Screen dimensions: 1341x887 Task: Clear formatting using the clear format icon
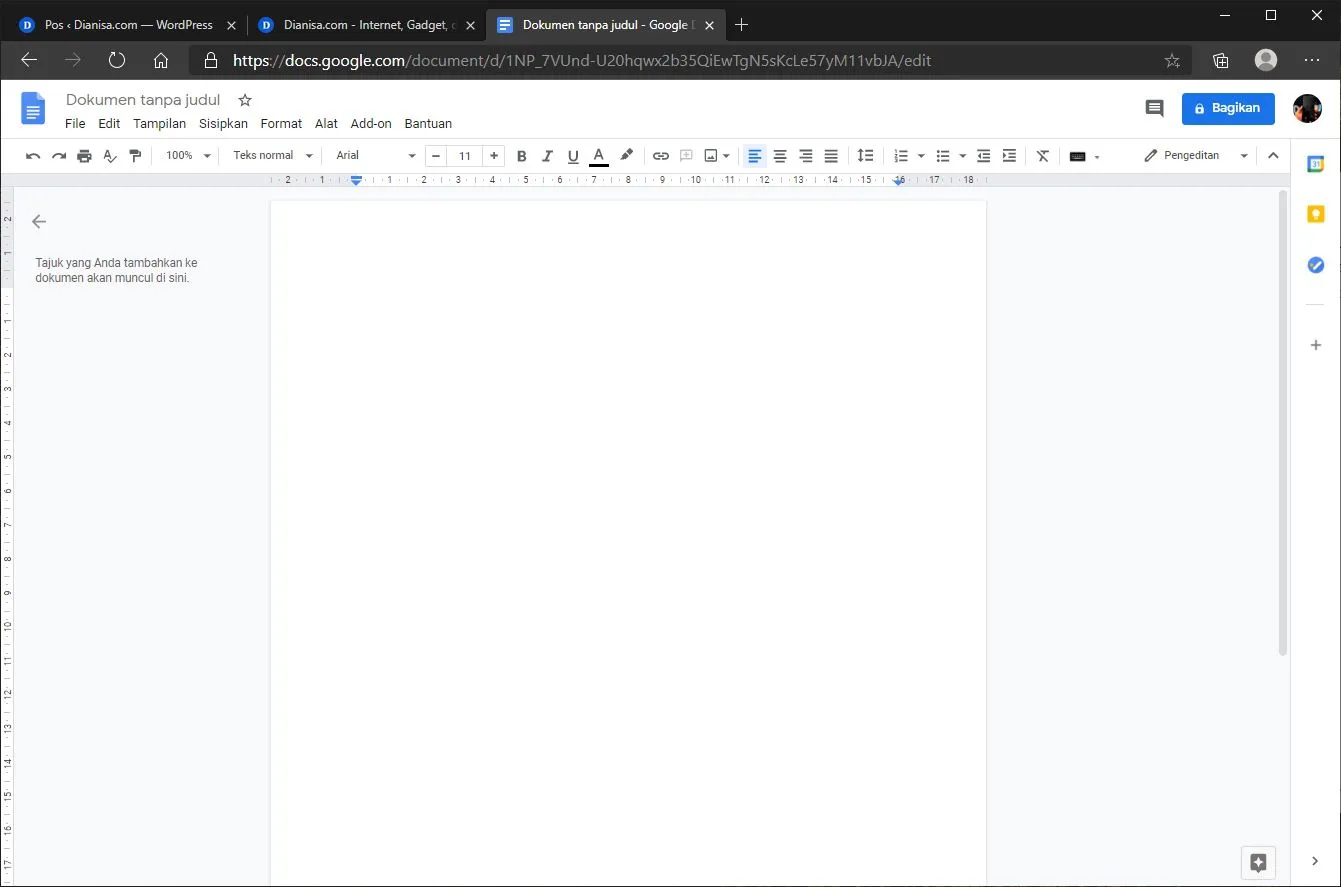[x=1042, y=156]
